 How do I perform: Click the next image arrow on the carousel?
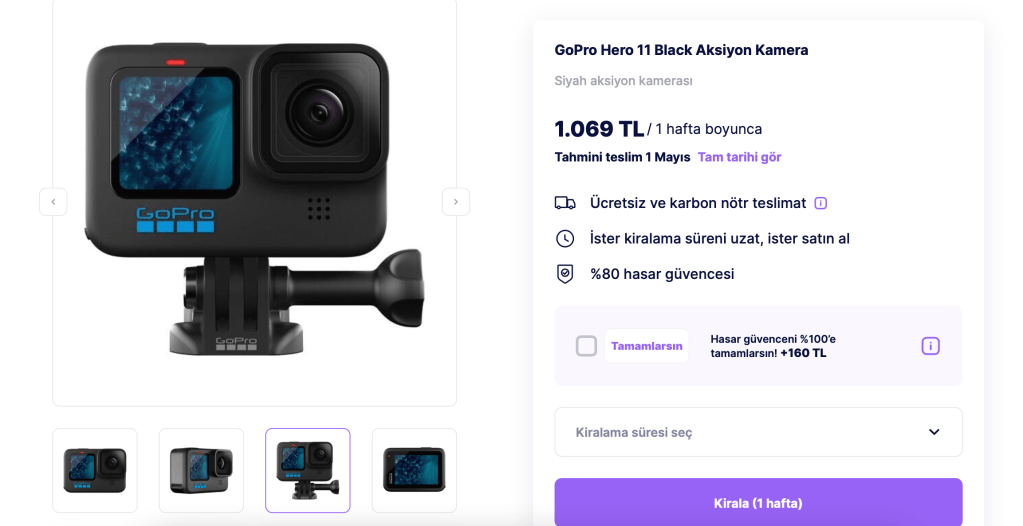[x=456, y=202]
